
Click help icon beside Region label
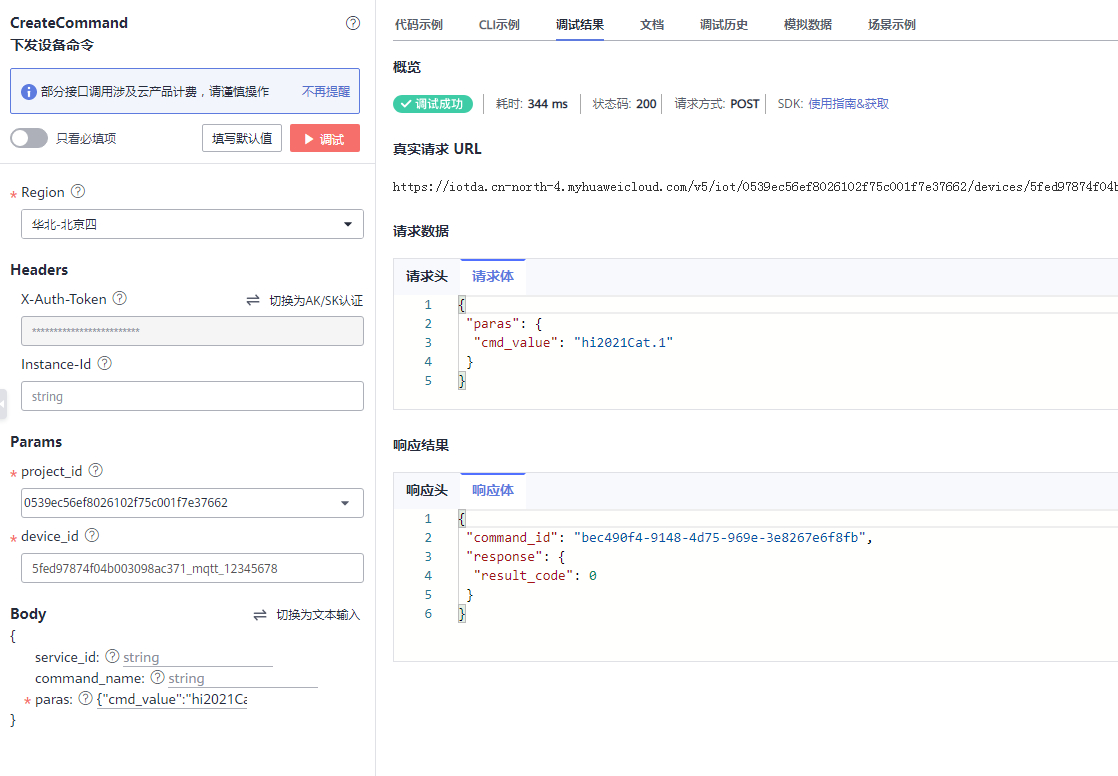[x=78, y=191]
